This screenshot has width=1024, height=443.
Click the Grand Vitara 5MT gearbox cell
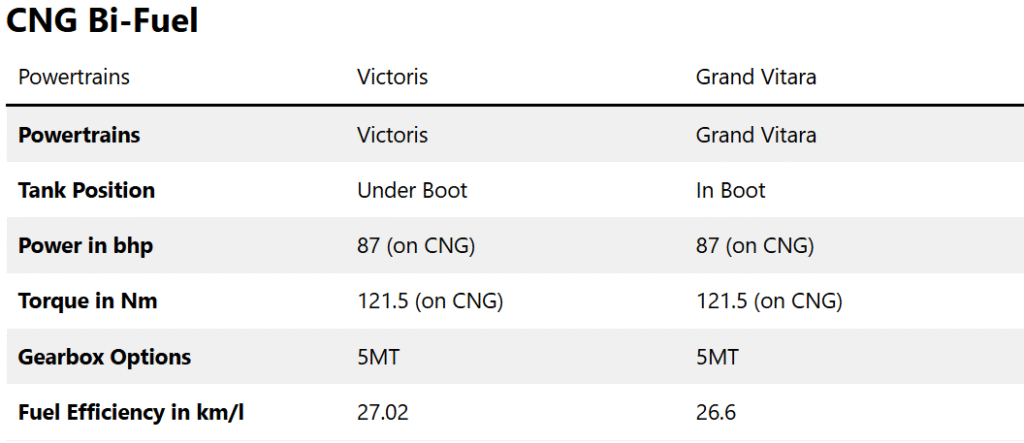coord(717,357)
